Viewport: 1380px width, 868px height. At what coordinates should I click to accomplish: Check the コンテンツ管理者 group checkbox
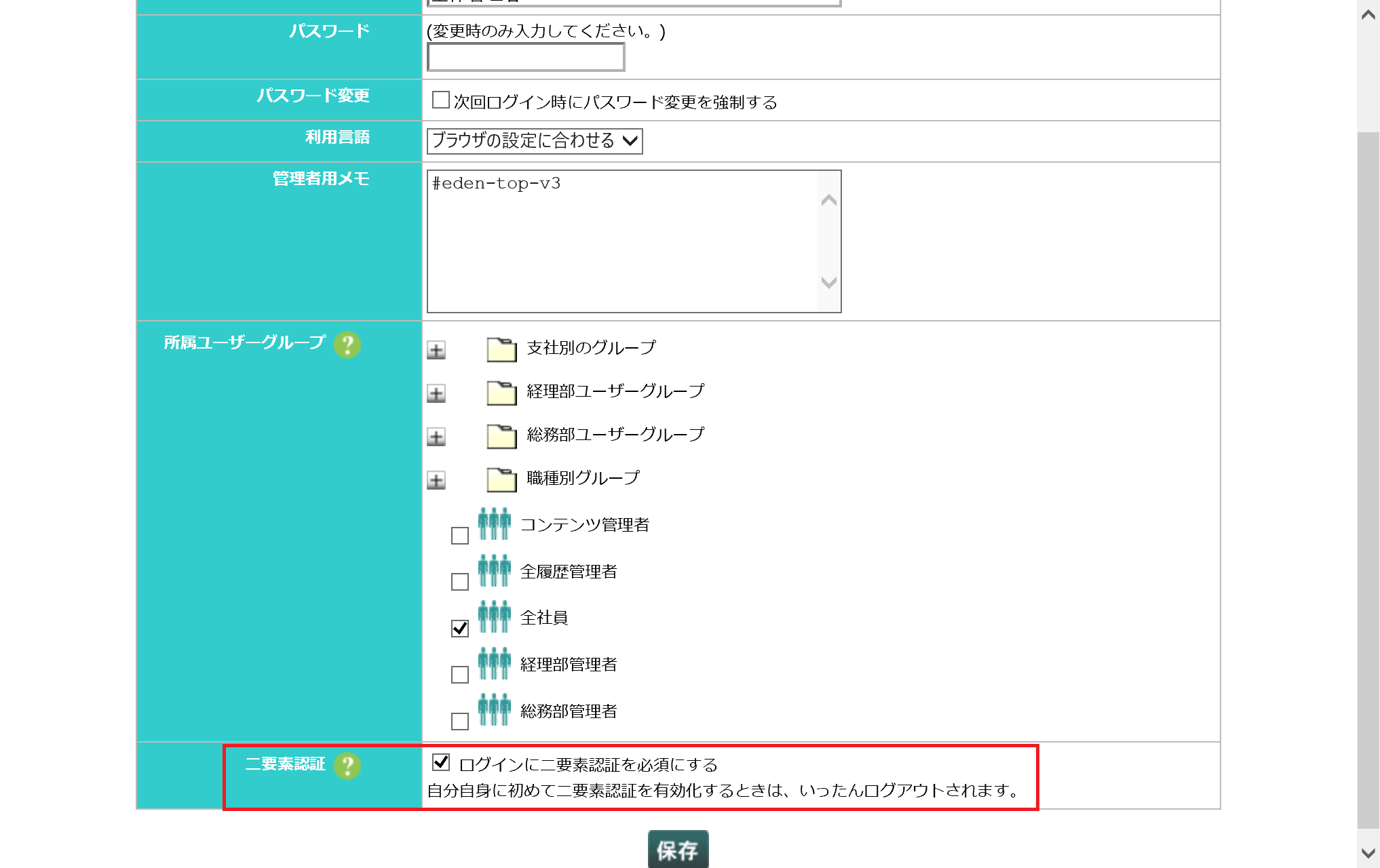(x=460, y=536)
